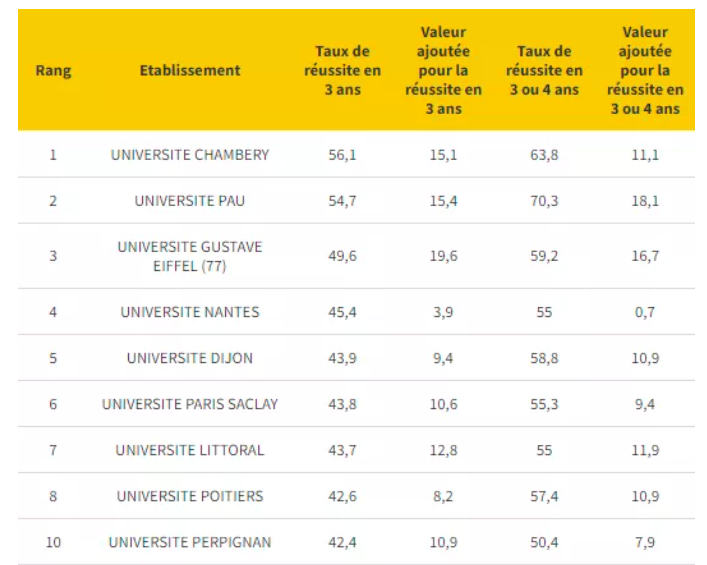
Task: Select the UNIVERSITE CHAMBERY cell
Action: point(190,155)
